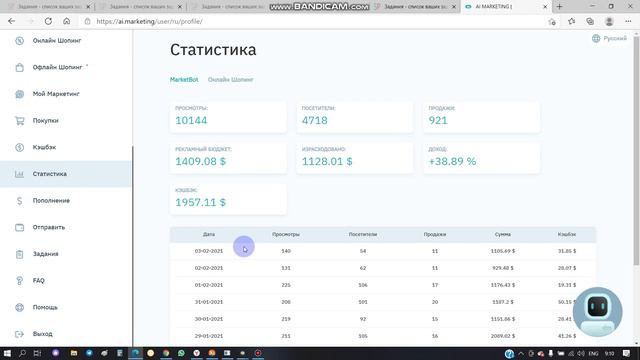Open the Кэшбэк sidebar link

coord(44,147)
